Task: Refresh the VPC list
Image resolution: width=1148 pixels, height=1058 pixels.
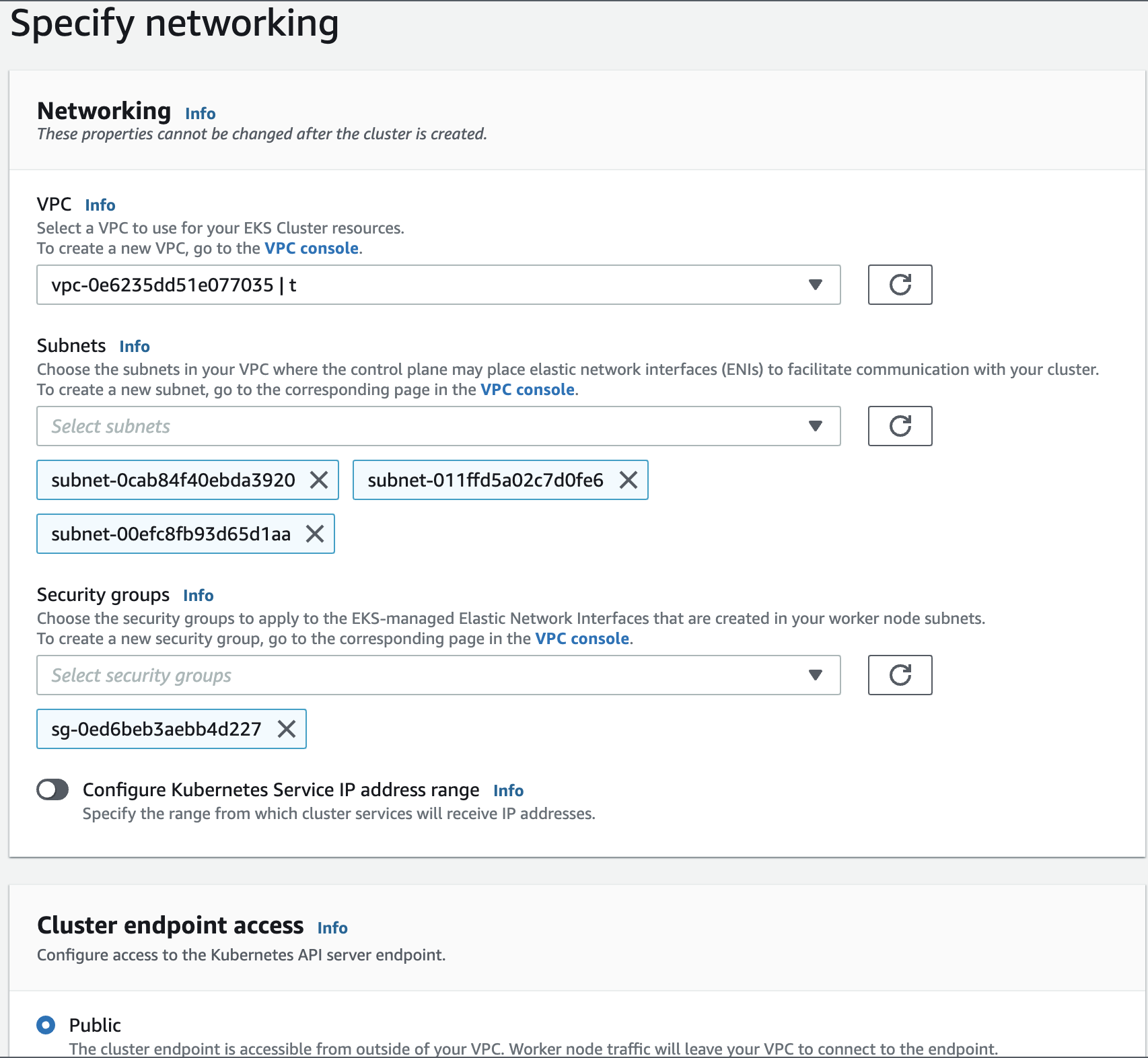Action: pos(900,285)
